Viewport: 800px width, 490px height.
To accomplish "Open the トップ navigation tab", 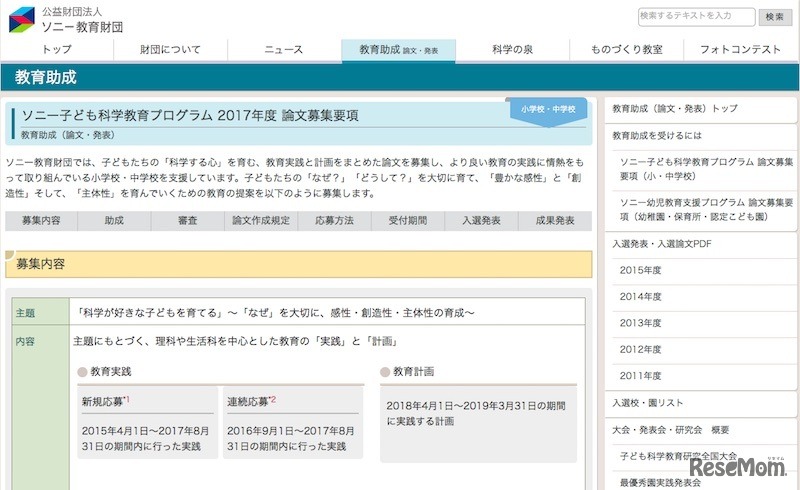I will (x=57, y=50).
